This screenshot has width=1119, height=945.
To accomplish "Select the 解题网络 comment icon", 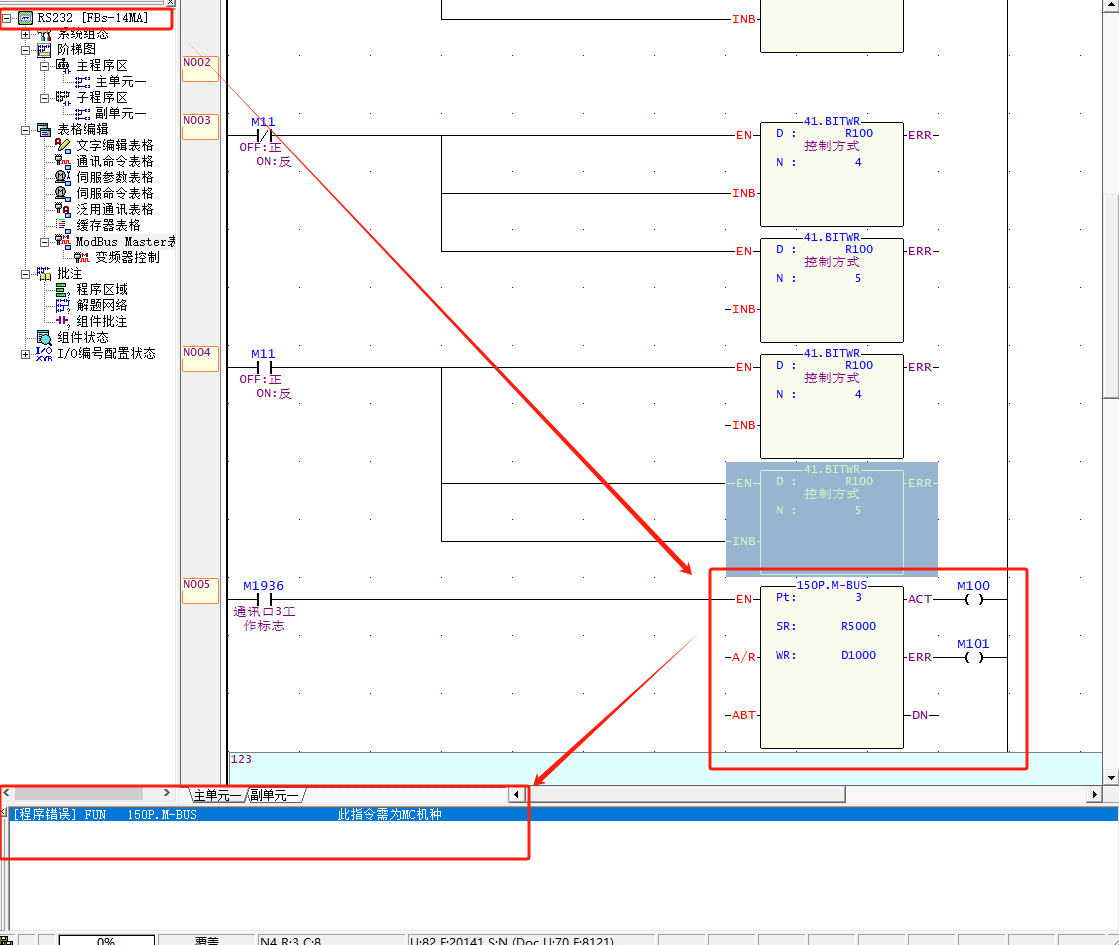I will (x=63, y=305).
